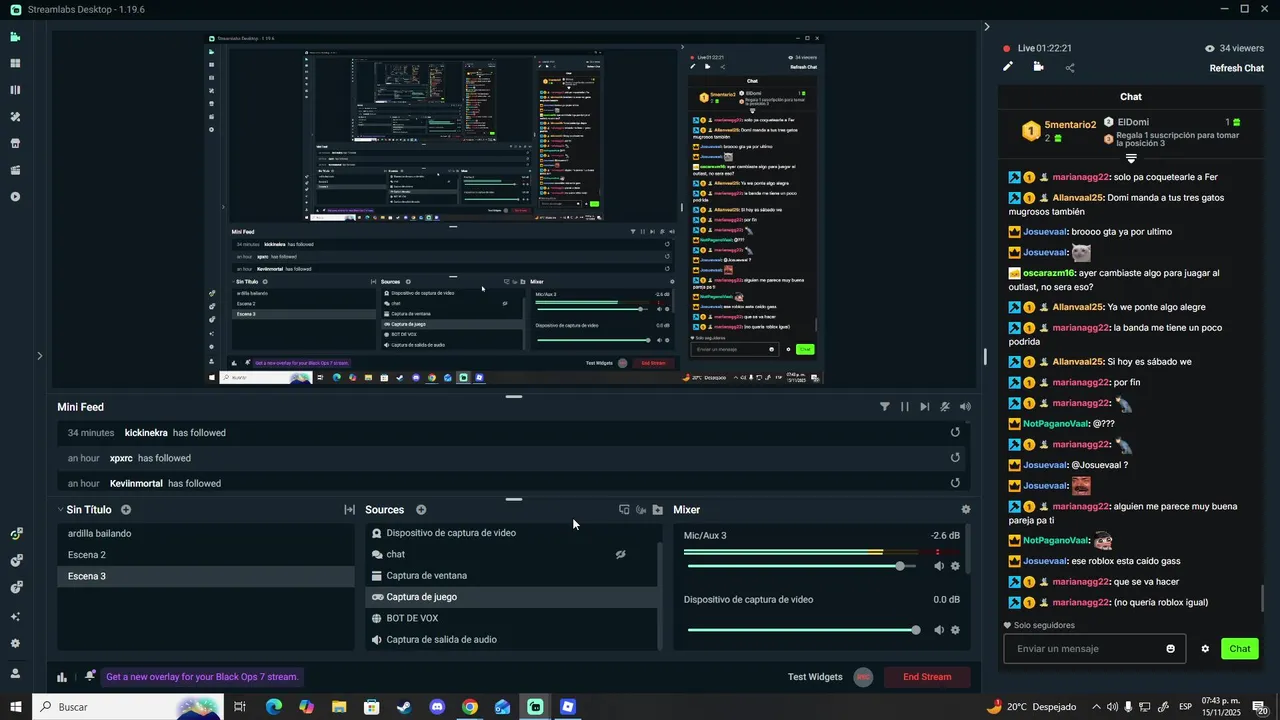Expand the left sidebar with chevron arrow

[39, 355]
